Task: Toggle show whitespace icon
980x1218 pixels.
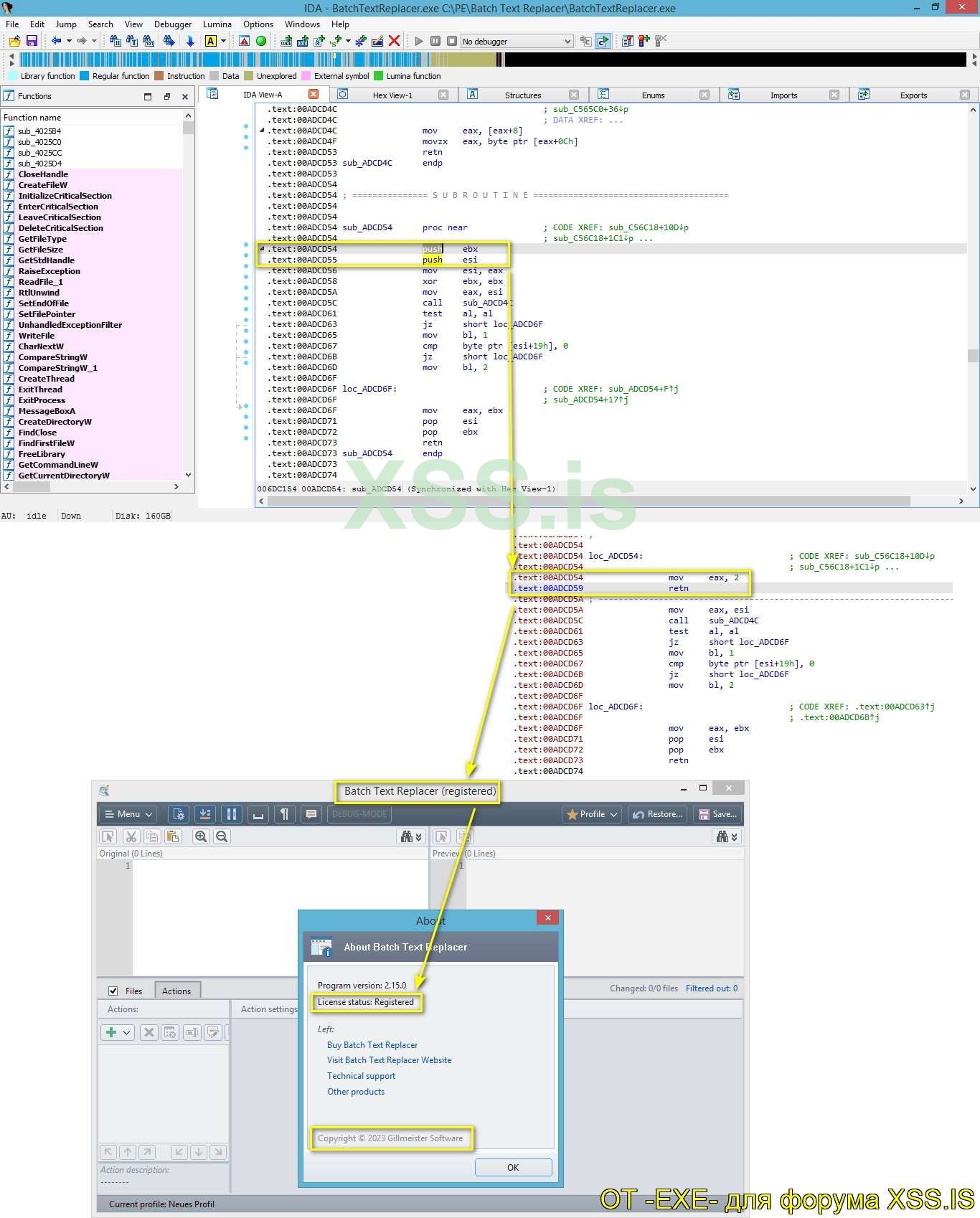Action: 258,814
